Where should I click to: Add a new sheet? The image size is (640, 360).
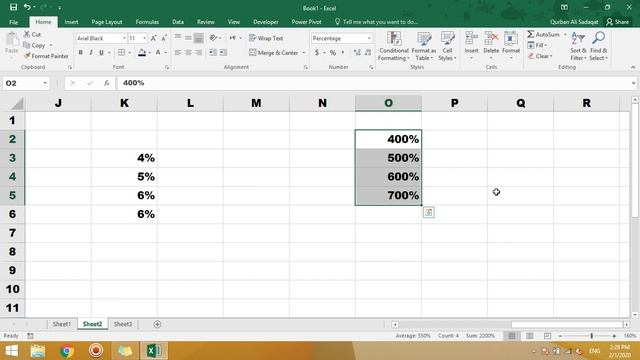(157, 324)
